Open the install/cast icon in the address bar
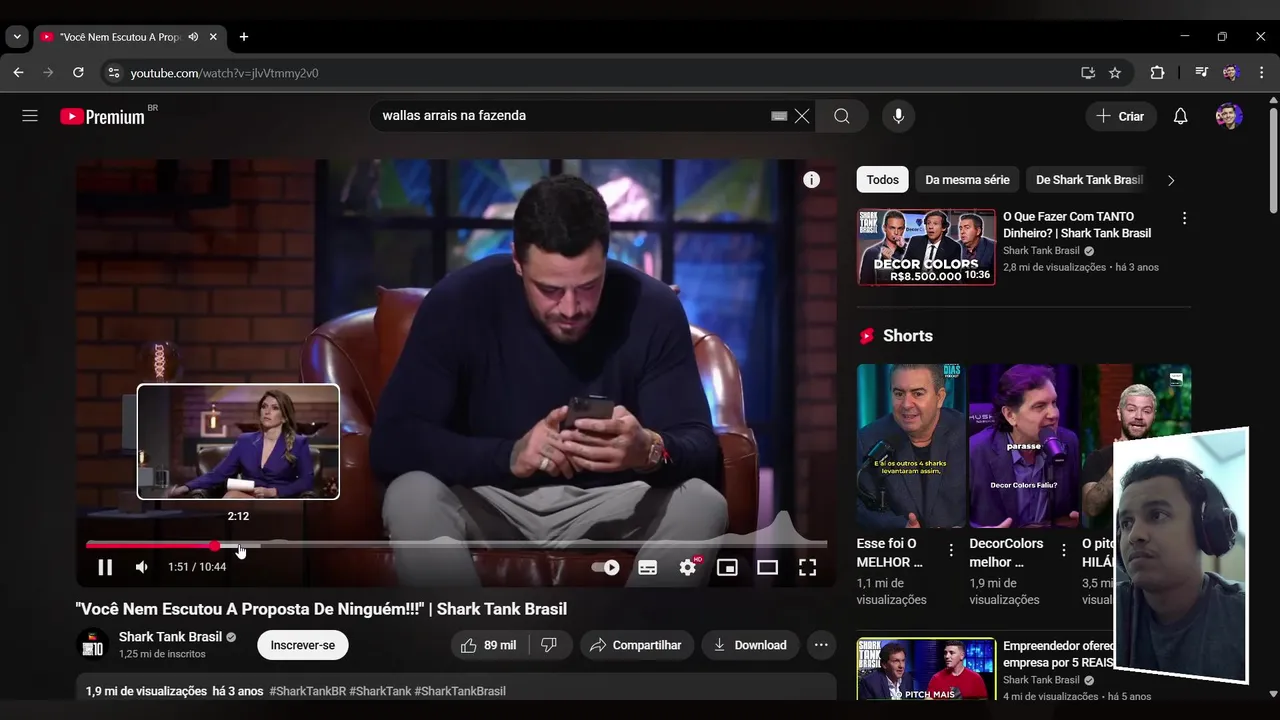1280x720 pixels. 1088,73
